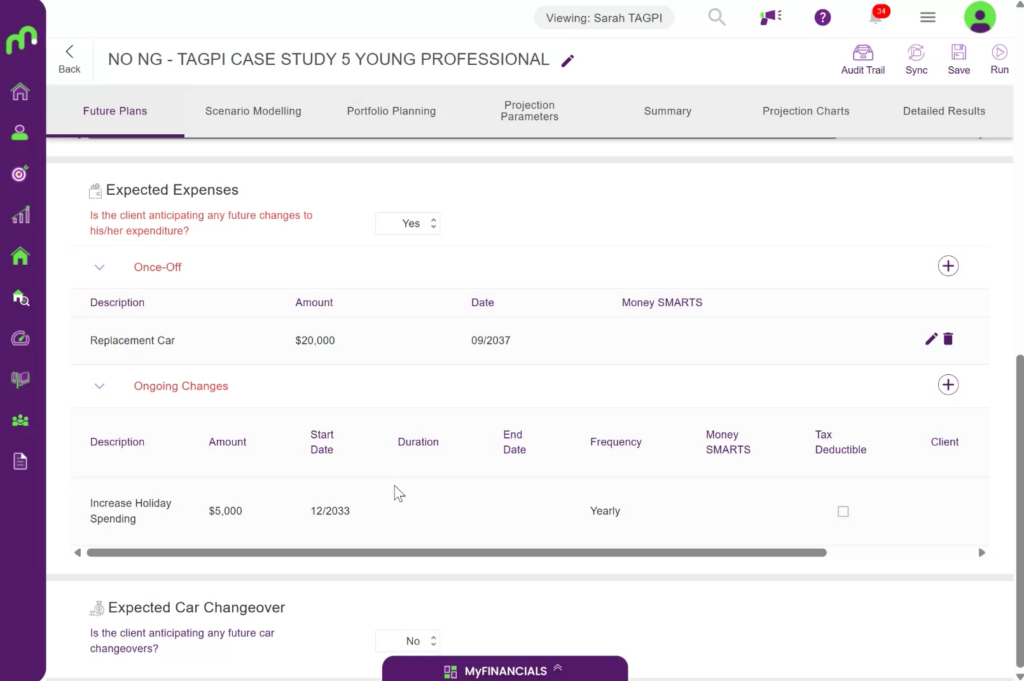The width and height of the screenshot is (1024, 681).
Task: Select the 09/2037 date cell
Action: click(x=490, y=340)
